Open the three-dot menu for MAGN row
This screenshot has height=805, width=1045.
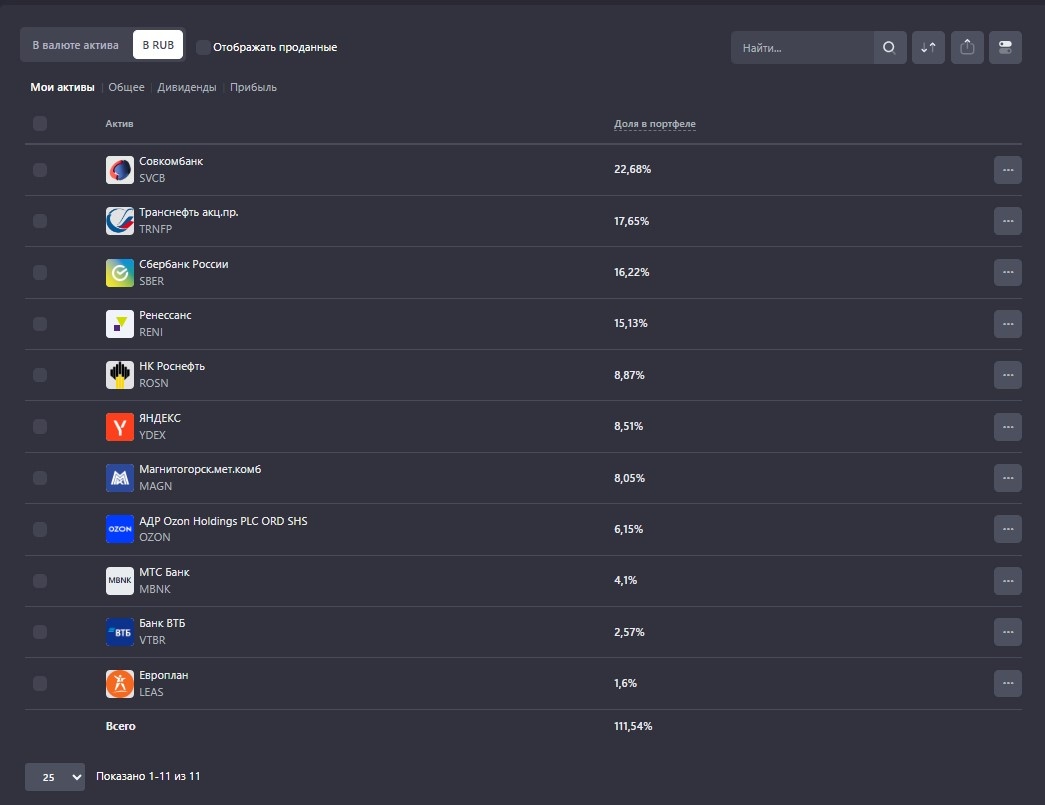(x=1008, y=478)
